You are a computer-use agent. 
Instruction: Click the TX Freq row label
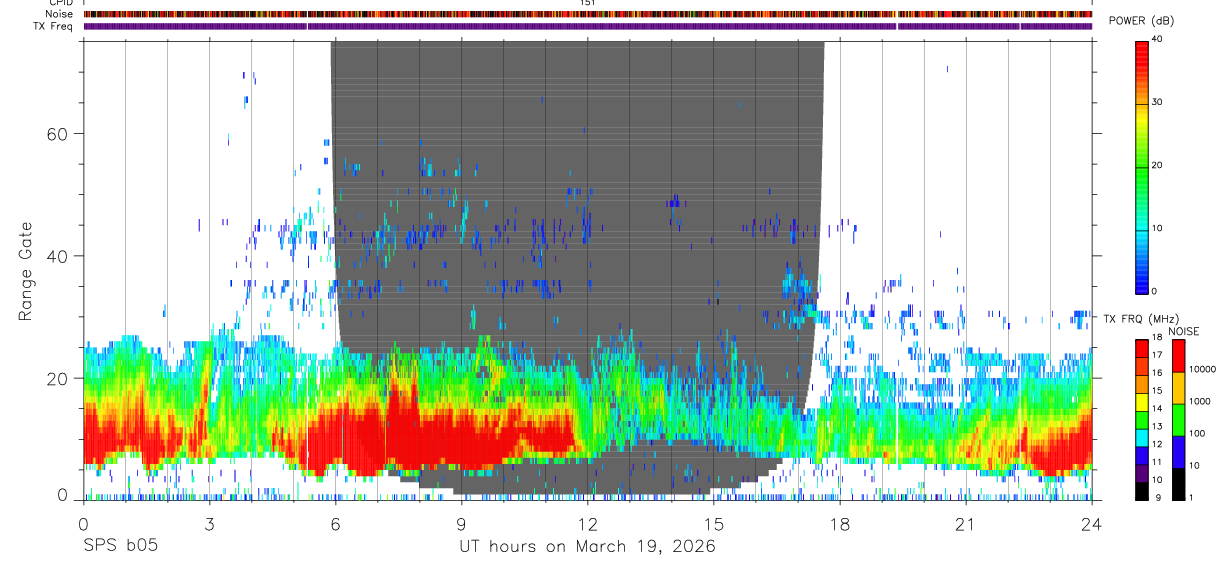click(53, 26)
